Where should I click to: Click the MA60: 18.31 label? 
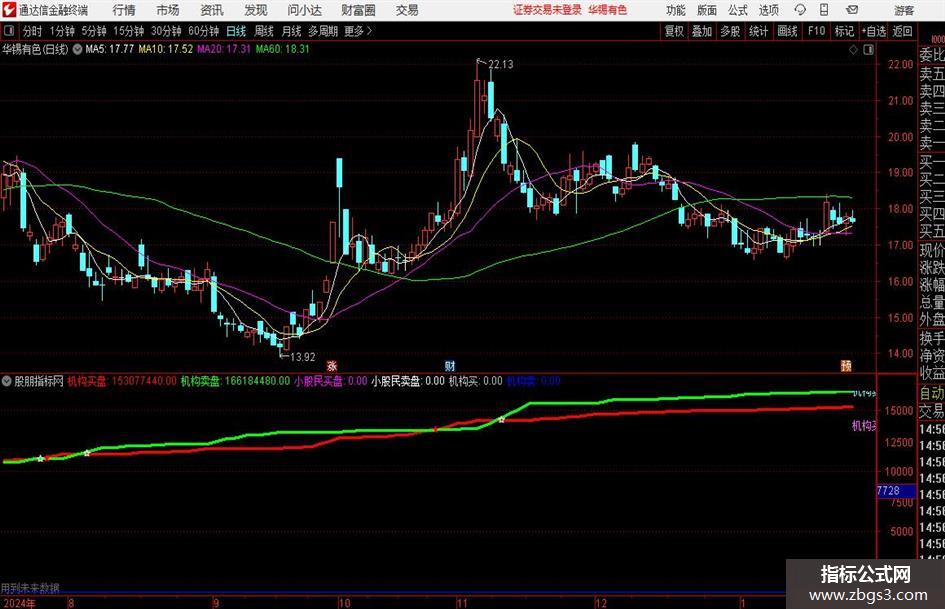pyautogui.click(x=282, y=49)
